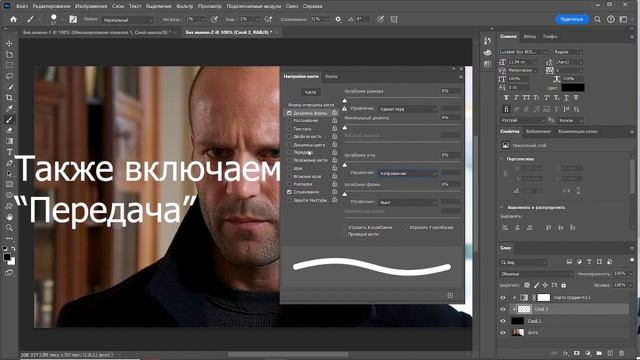Select the Gradient tool
Image resolution: width=640 pixels, height=360 pixels.
[9, 141]
